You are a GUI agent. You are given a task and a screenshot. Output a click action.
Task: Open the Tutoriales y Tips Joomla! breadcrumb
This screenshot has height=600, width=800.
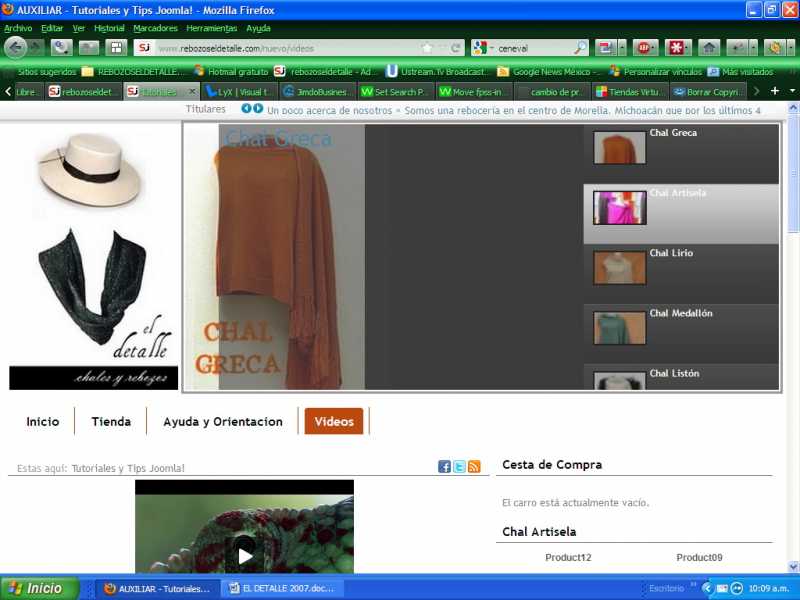pos(128,468)
